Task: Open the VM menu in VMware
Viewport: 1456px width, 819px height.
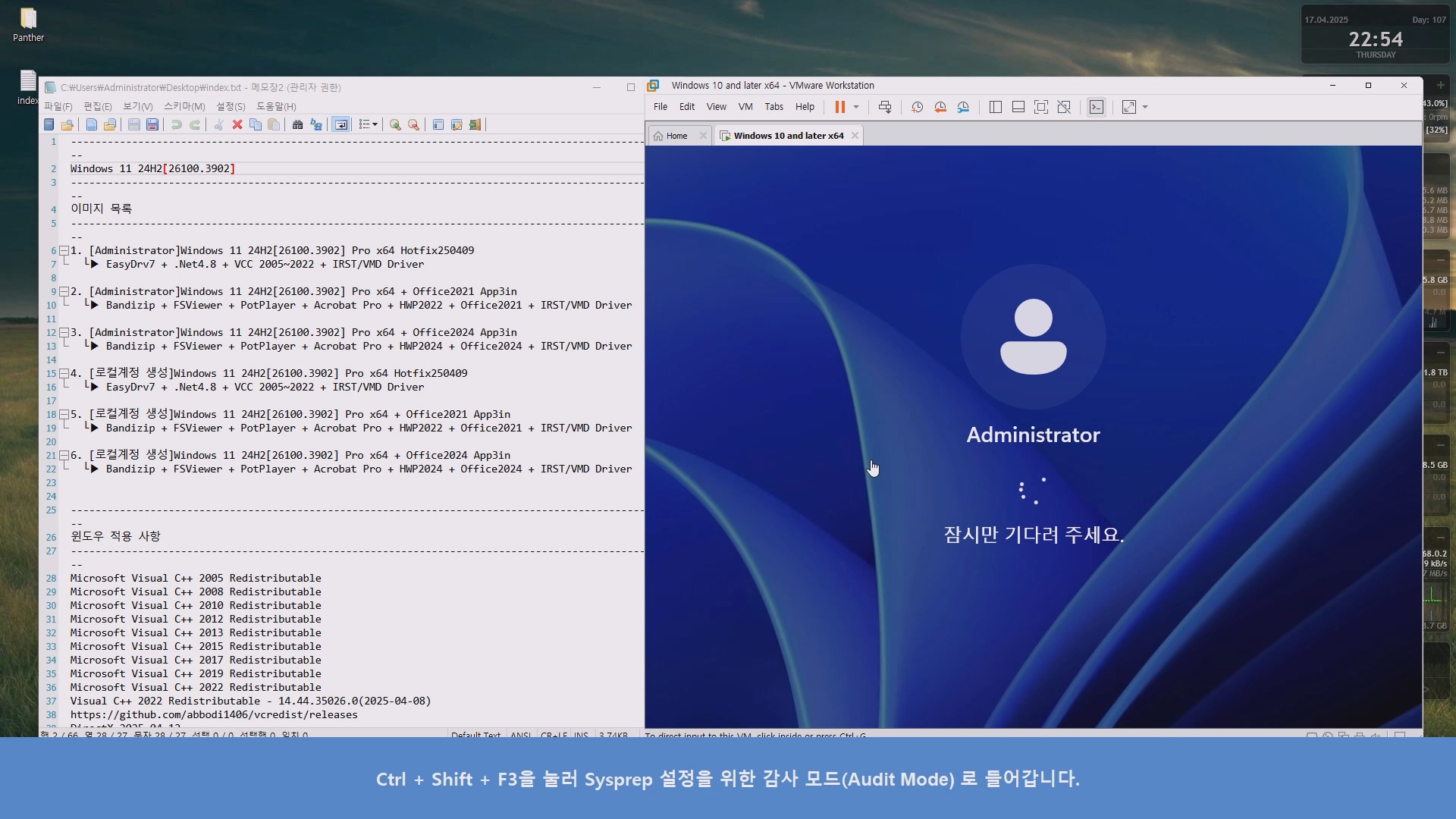Action: (x=745, y=107)
